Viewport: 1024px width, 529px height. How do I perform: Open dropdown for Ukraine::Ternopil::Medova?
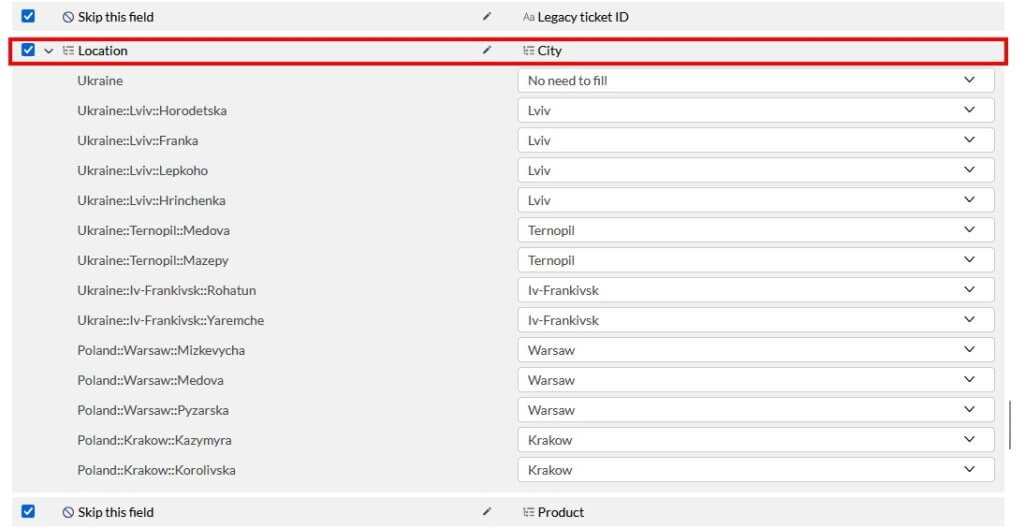[x=755, y=230]
